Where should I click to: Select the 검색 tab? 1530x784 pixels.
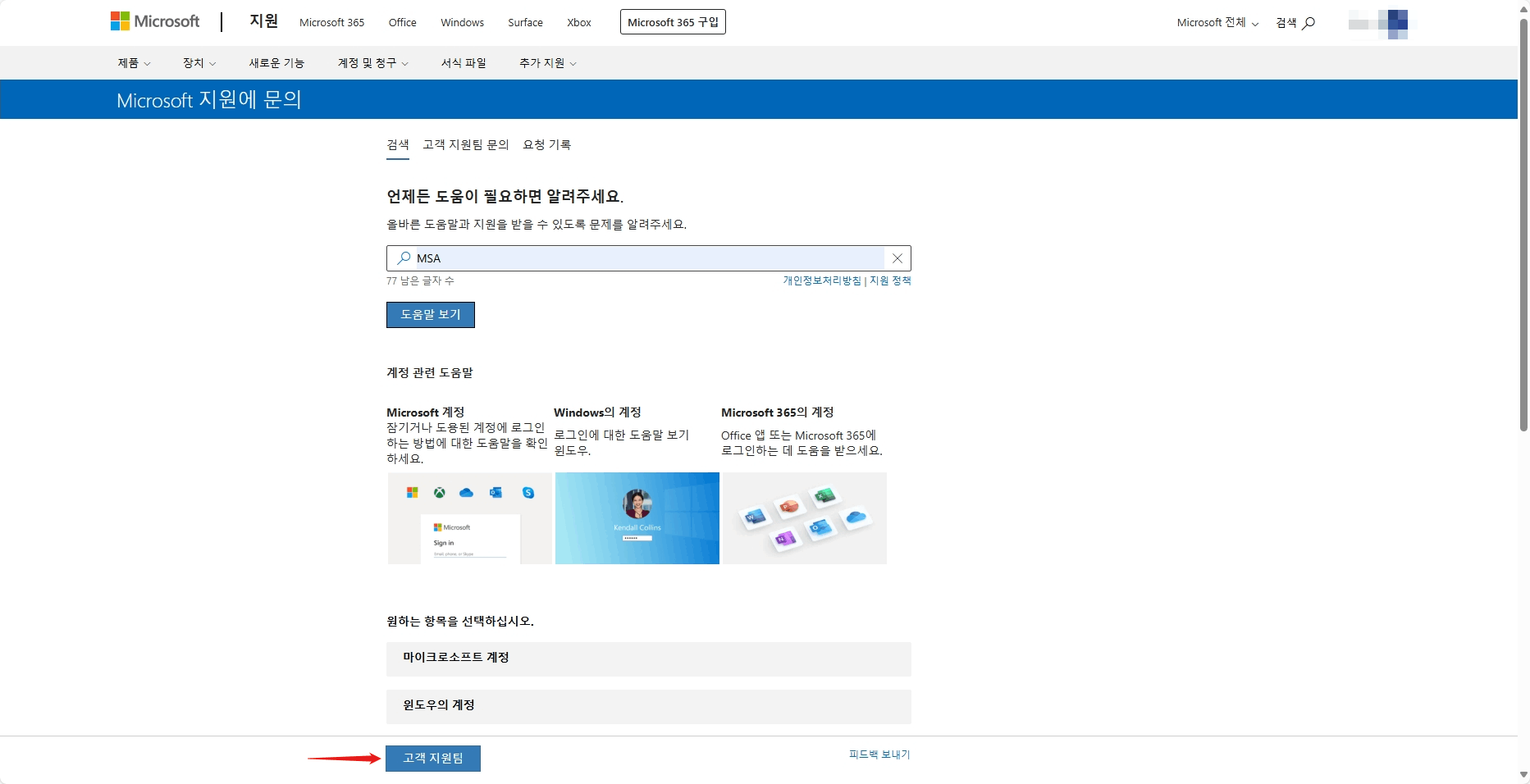pos(398,145)
